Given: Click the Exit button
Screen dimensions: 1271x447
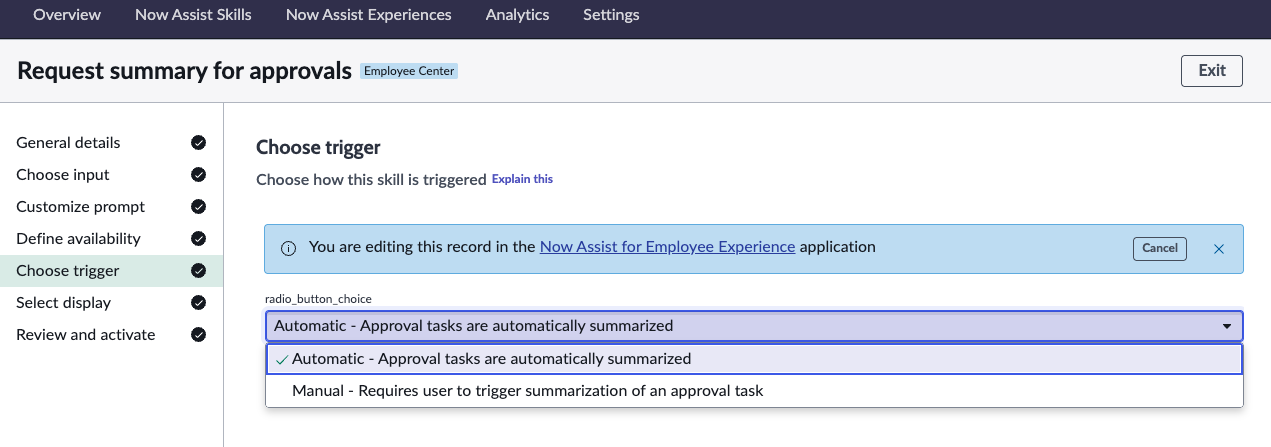Looking at the screenshot, I should [1212, 71].
